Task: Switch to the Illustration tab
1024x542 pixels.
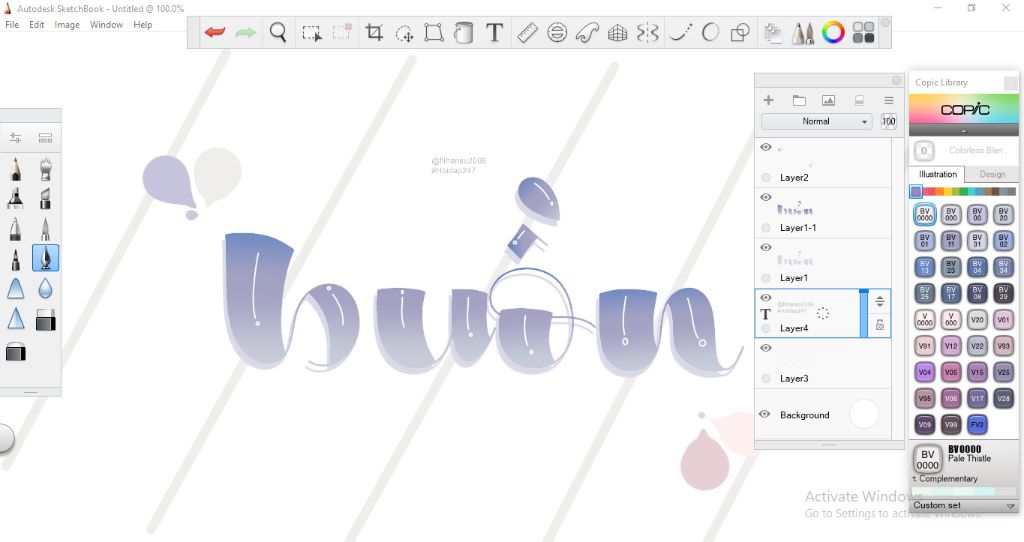Action: [x=938, y=174]
